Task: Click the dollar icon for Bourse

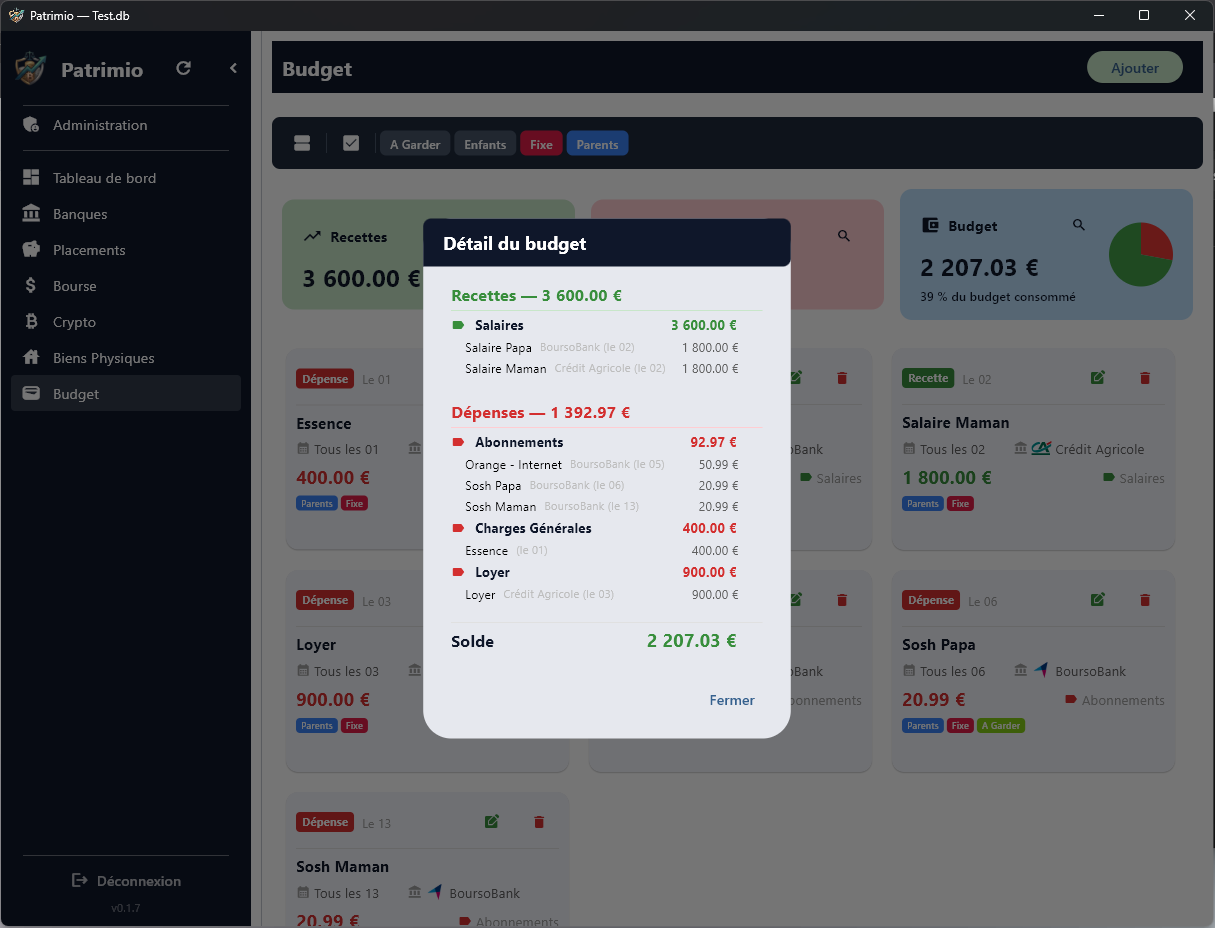Action: coord(31,286)
